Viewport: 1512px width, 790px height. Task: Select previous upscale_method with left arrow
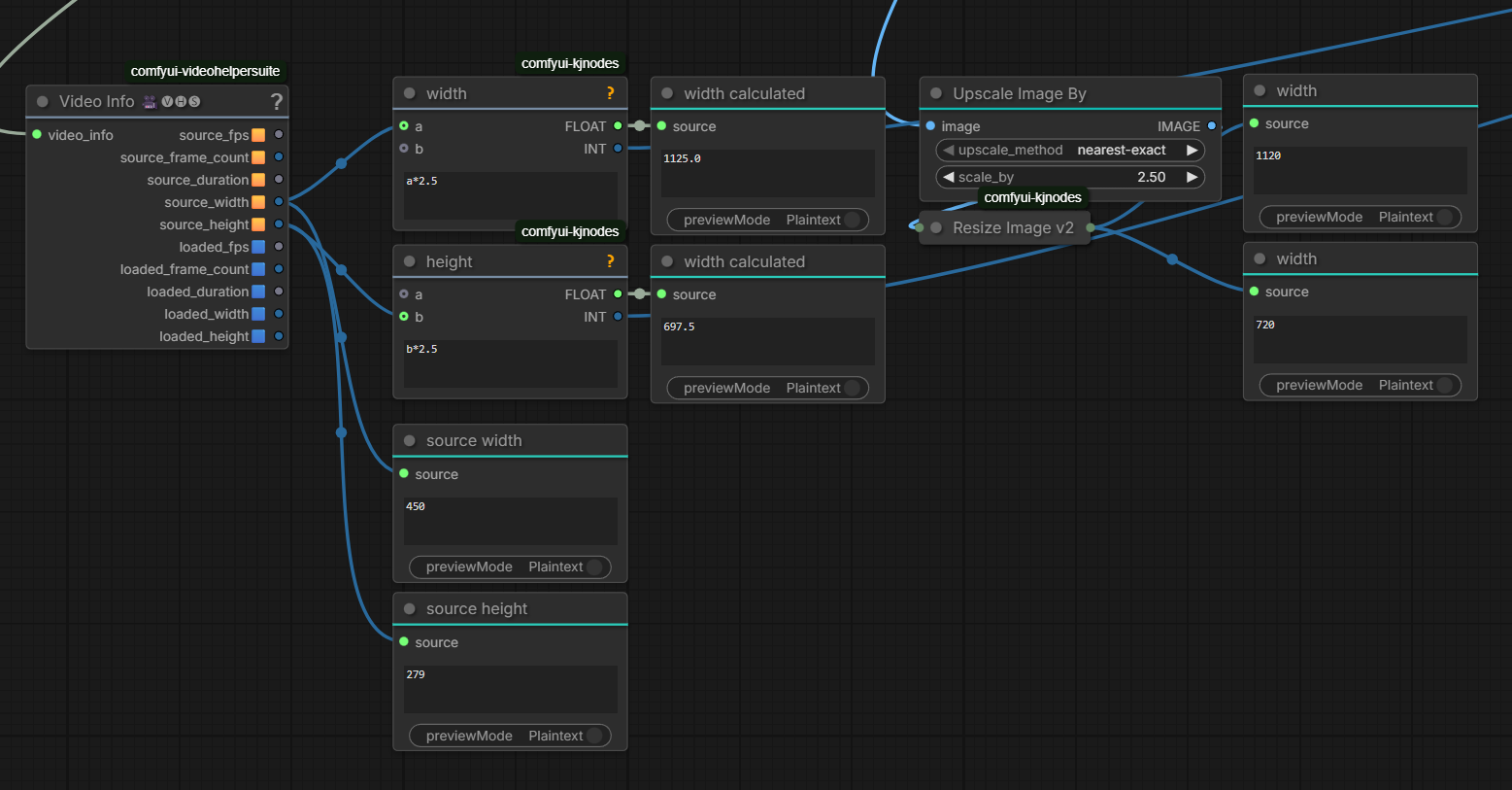(948, 150)
